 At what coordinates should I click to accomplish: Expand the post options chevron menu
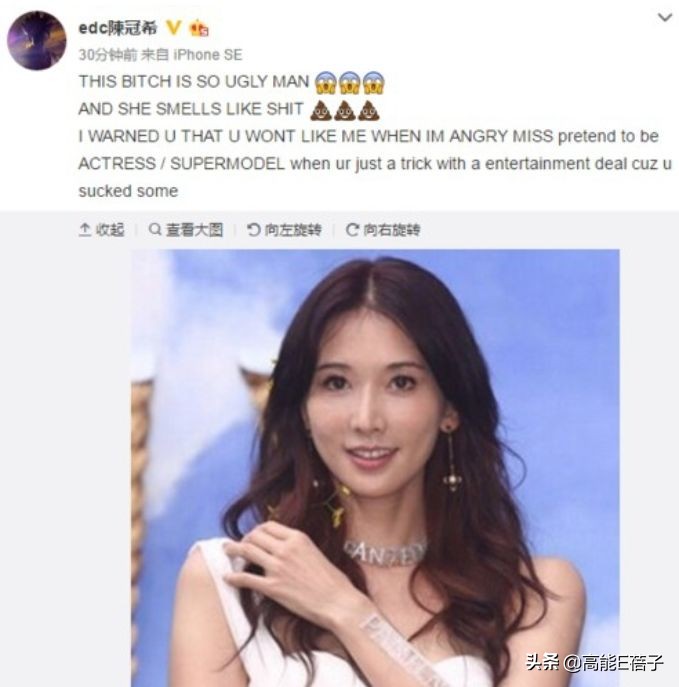(x=665, y=18)
